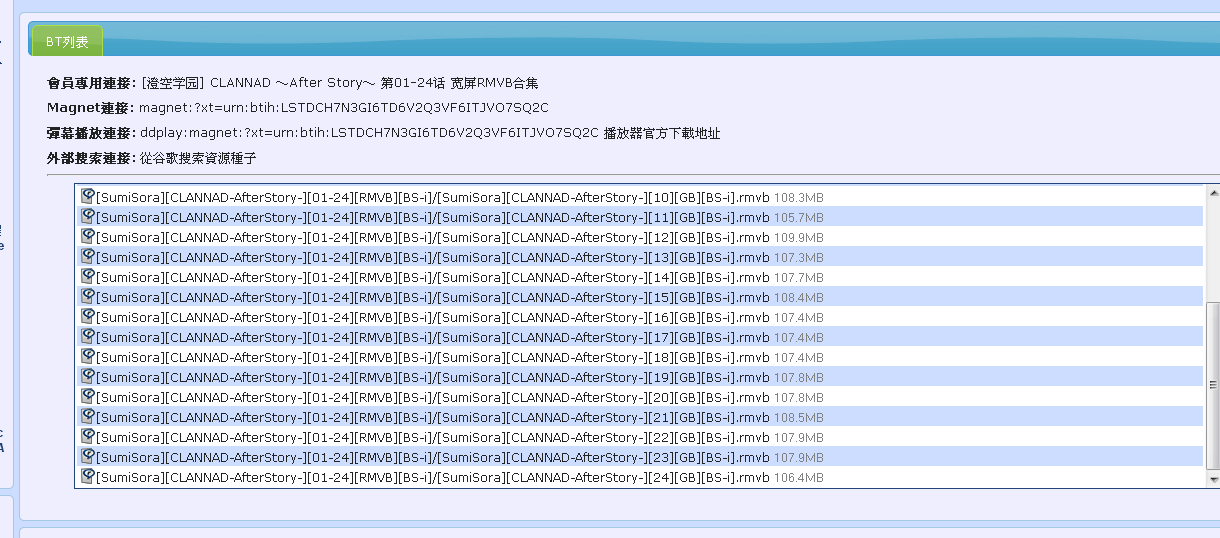Select file name of episode [14][GB][BS-i].rmvb
The image size is (1220, 538).
pyautogui.click(x=433, y=277)
